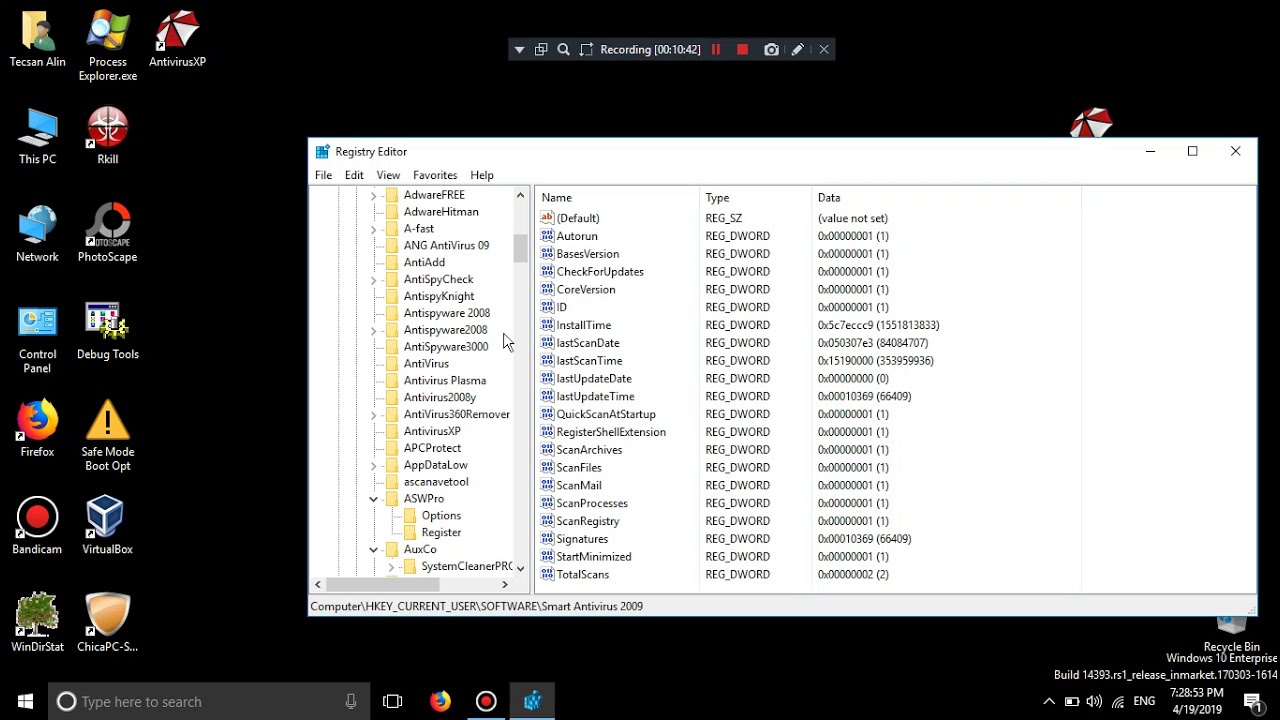
Task: Take a screenshot with the camera icon
Action: pos(771,49)
